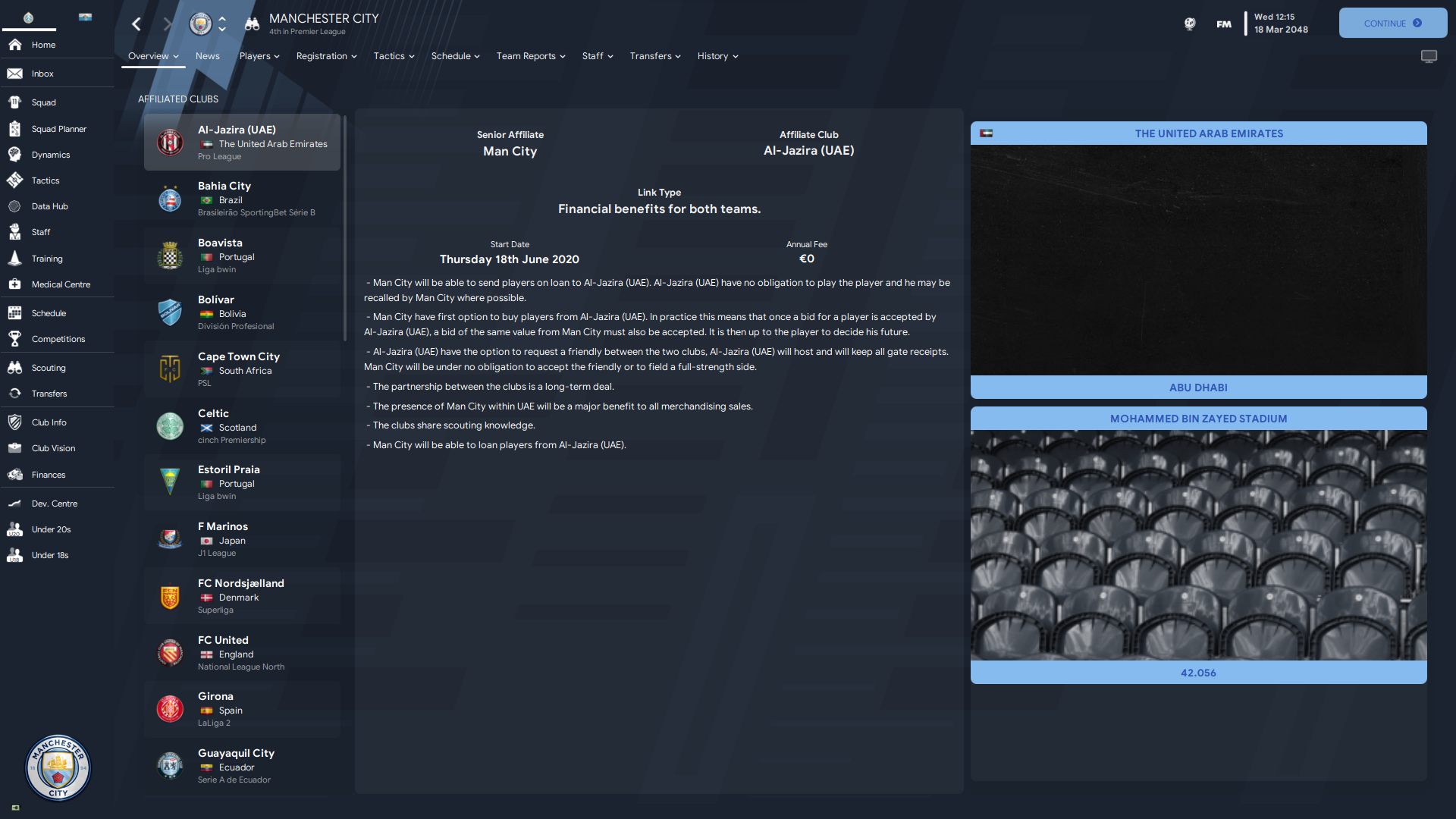Click the Training cone icon
The image size is (1456, 819).
click(14, 259)
